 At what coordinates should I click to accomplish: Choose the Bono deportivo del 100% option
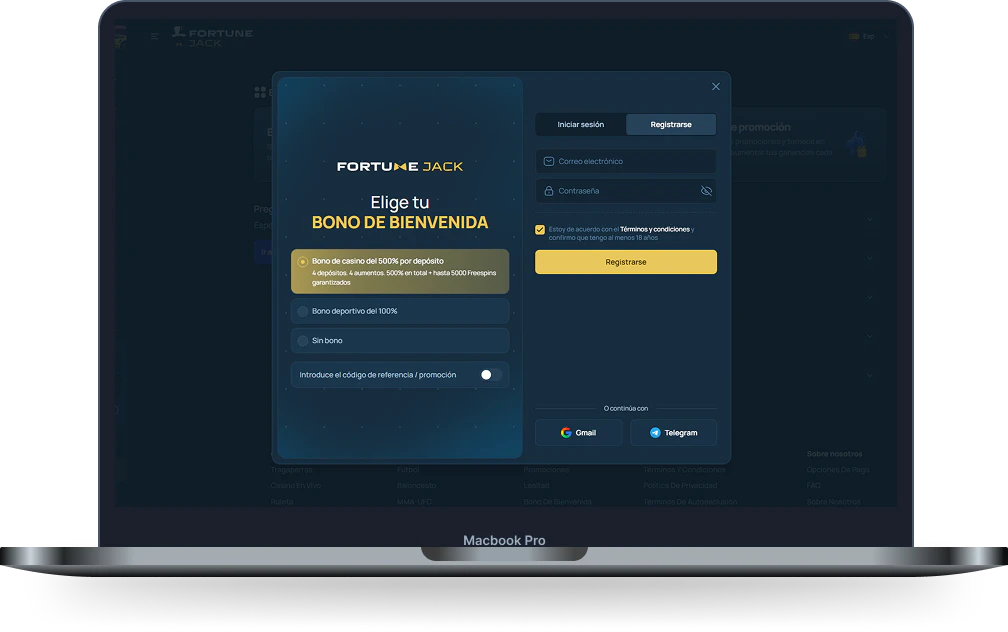pos(400,311)
